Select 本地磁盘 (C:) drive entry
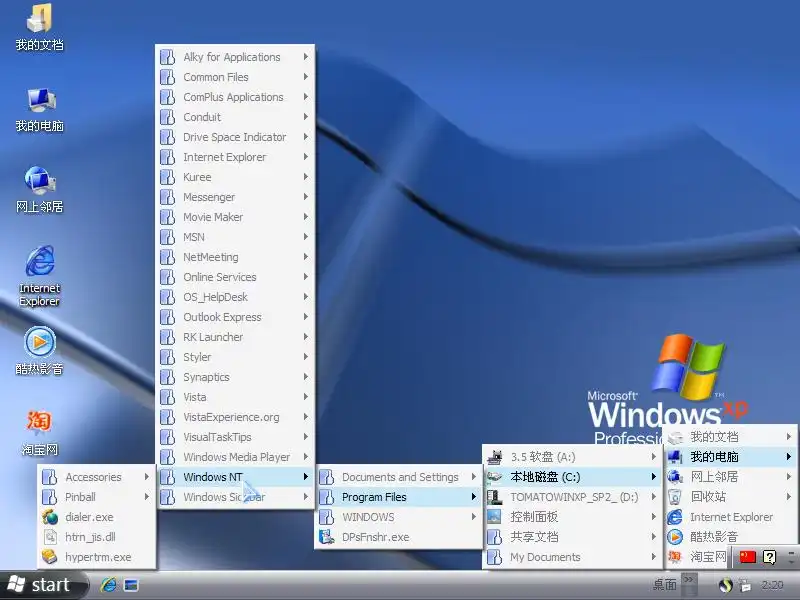The image size is (800, 600). 572,477
